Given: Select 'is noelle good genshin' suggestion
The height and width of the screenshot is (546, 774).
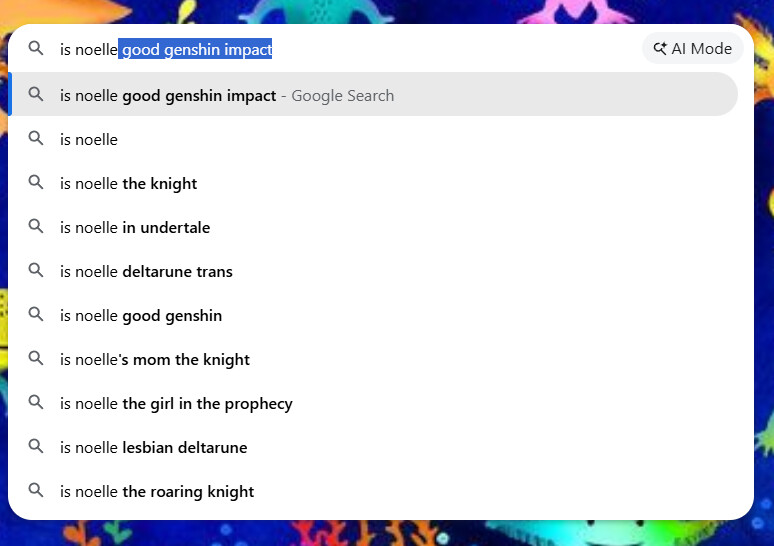Looking at the screenshot, I should [x=374, y=315].
